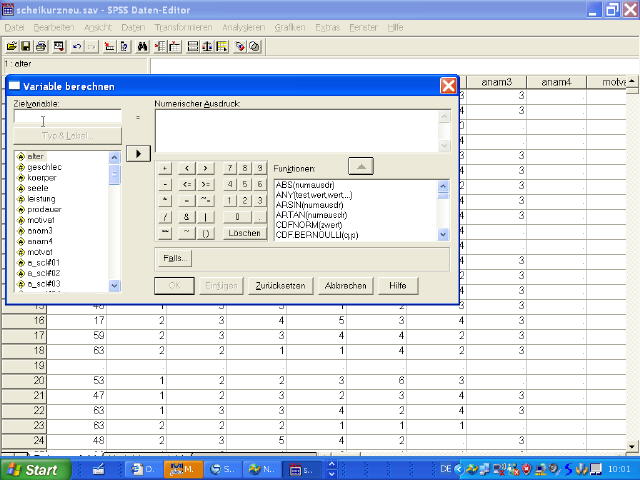The image size is (640, 480).
Task: Select the variable 'geschlec' in the list
Action: pyautogui.click(x=45, y=167)
